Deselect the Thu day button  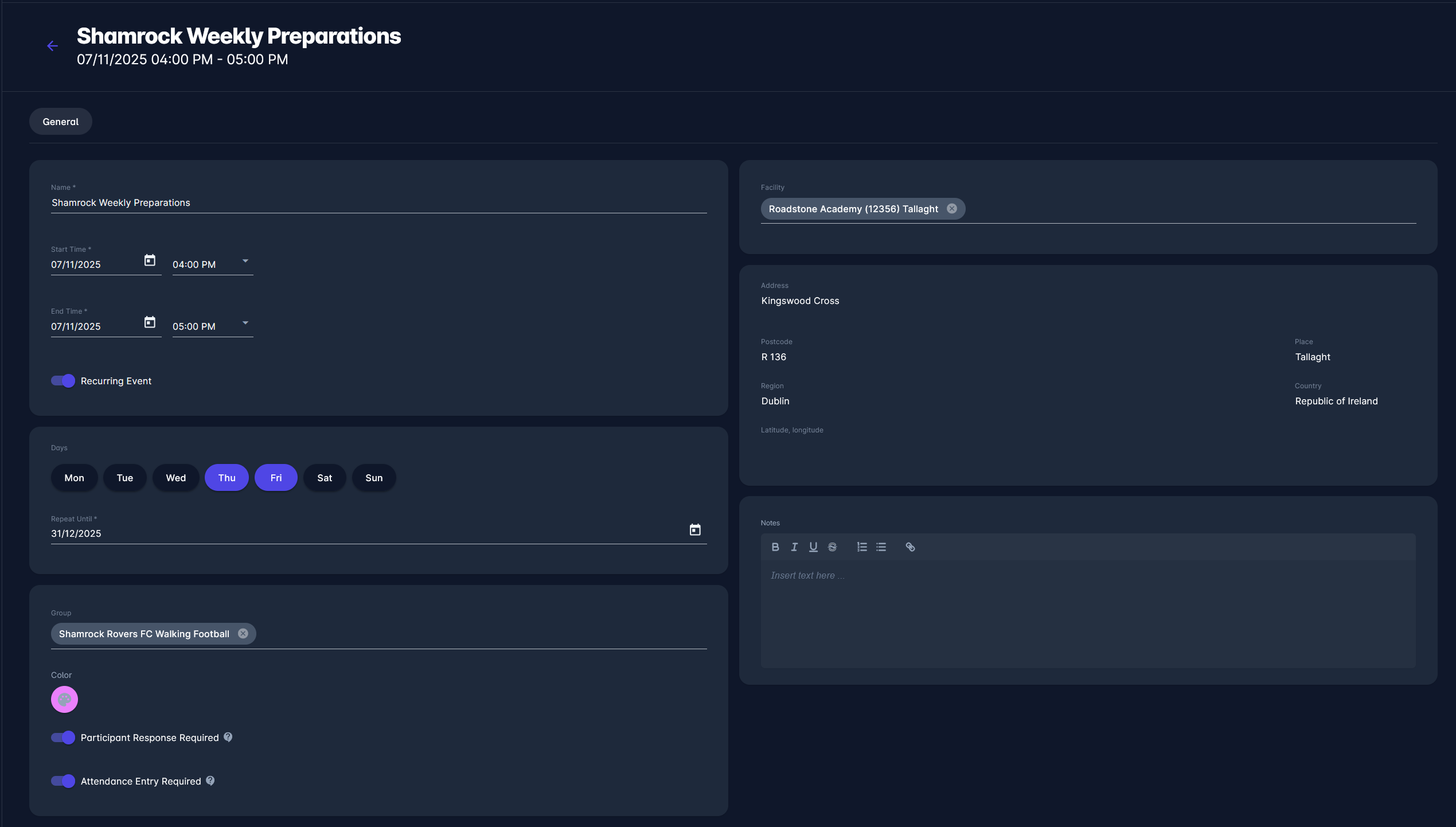227,478
